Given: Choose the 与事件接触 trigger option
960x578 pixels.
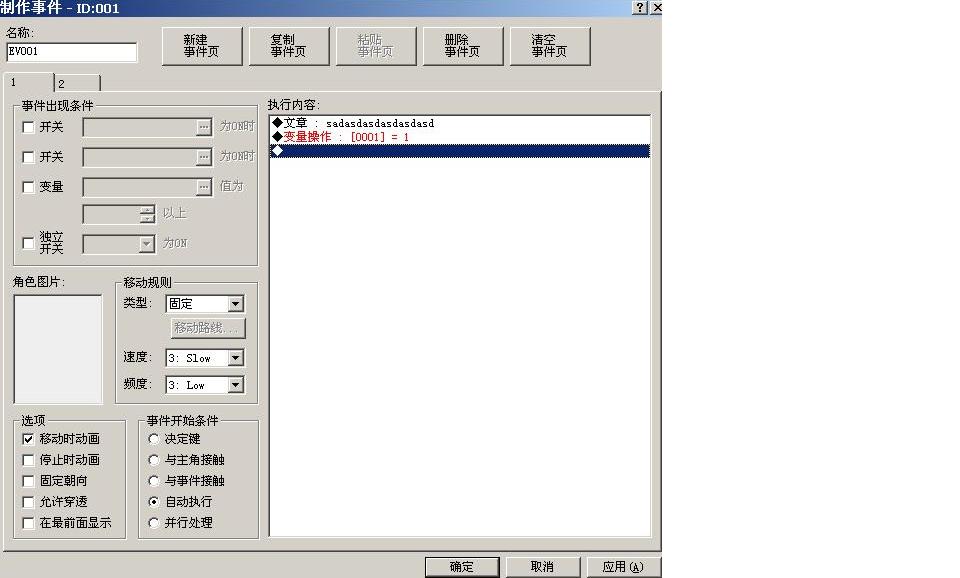Looking at the screenshot, I should [154, 481].
